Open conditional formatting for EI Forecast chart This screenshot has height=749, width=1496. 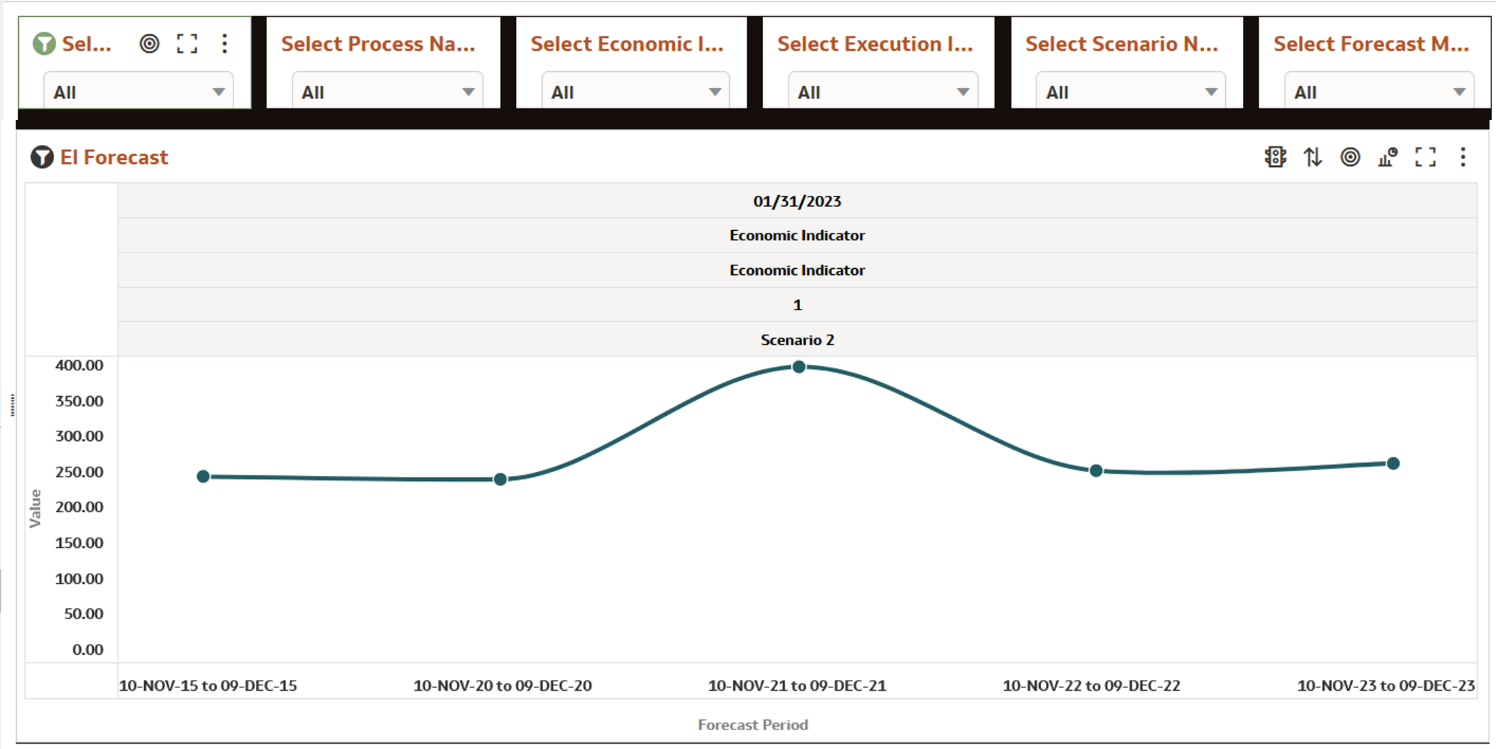(1276, 157)
